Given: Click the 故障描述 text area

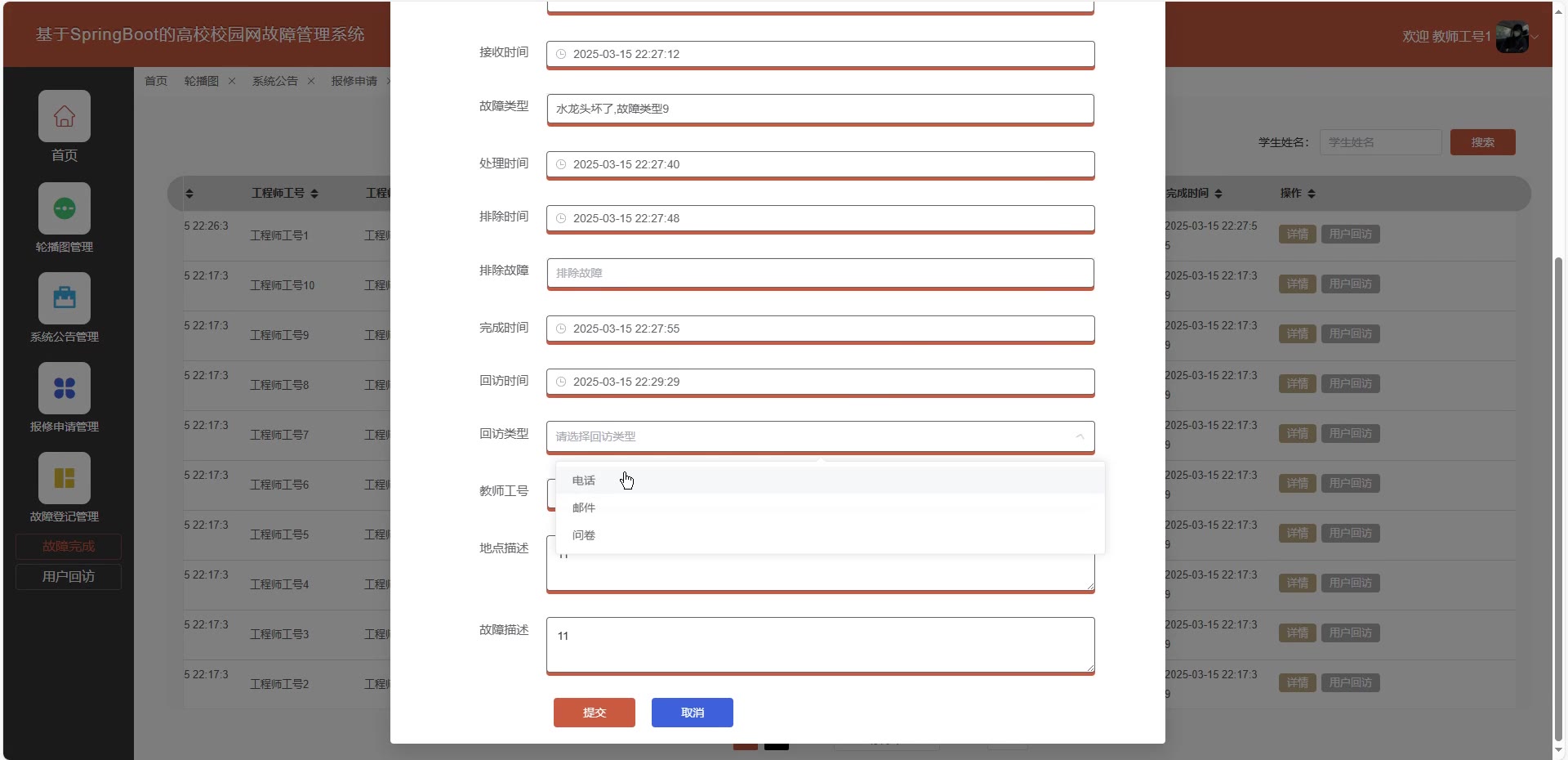Looking at the screenshot, I should pos(820,645).
